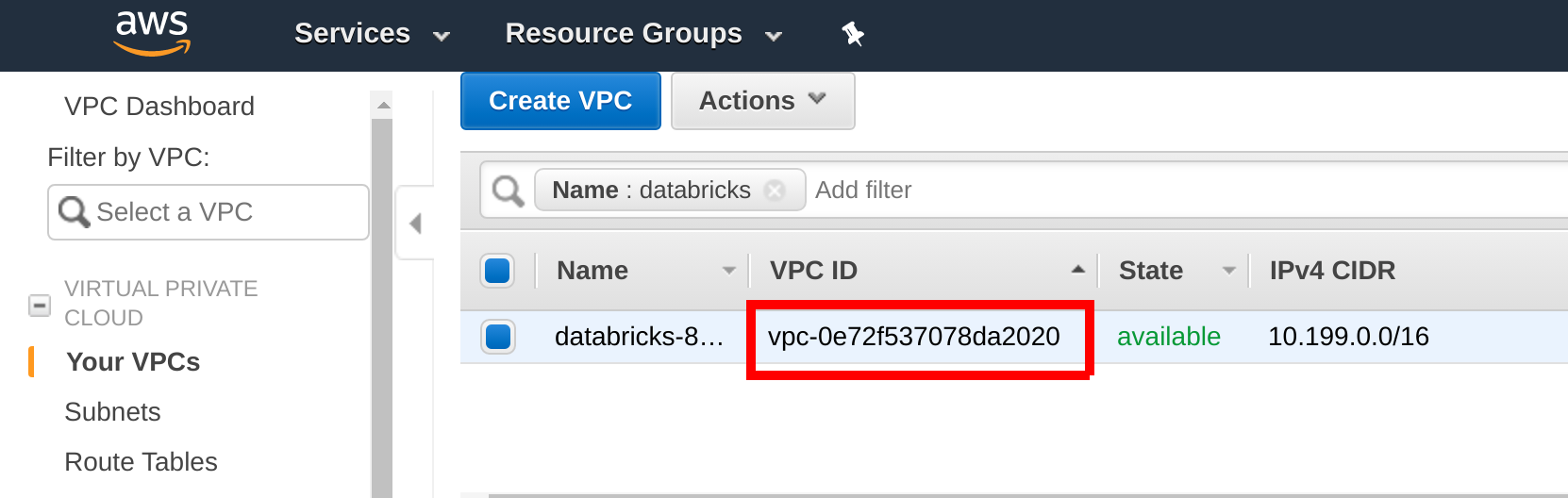This screenshot has width=1568, height=498.
Task: Open VPC Dashboard link
Action: 159,107
